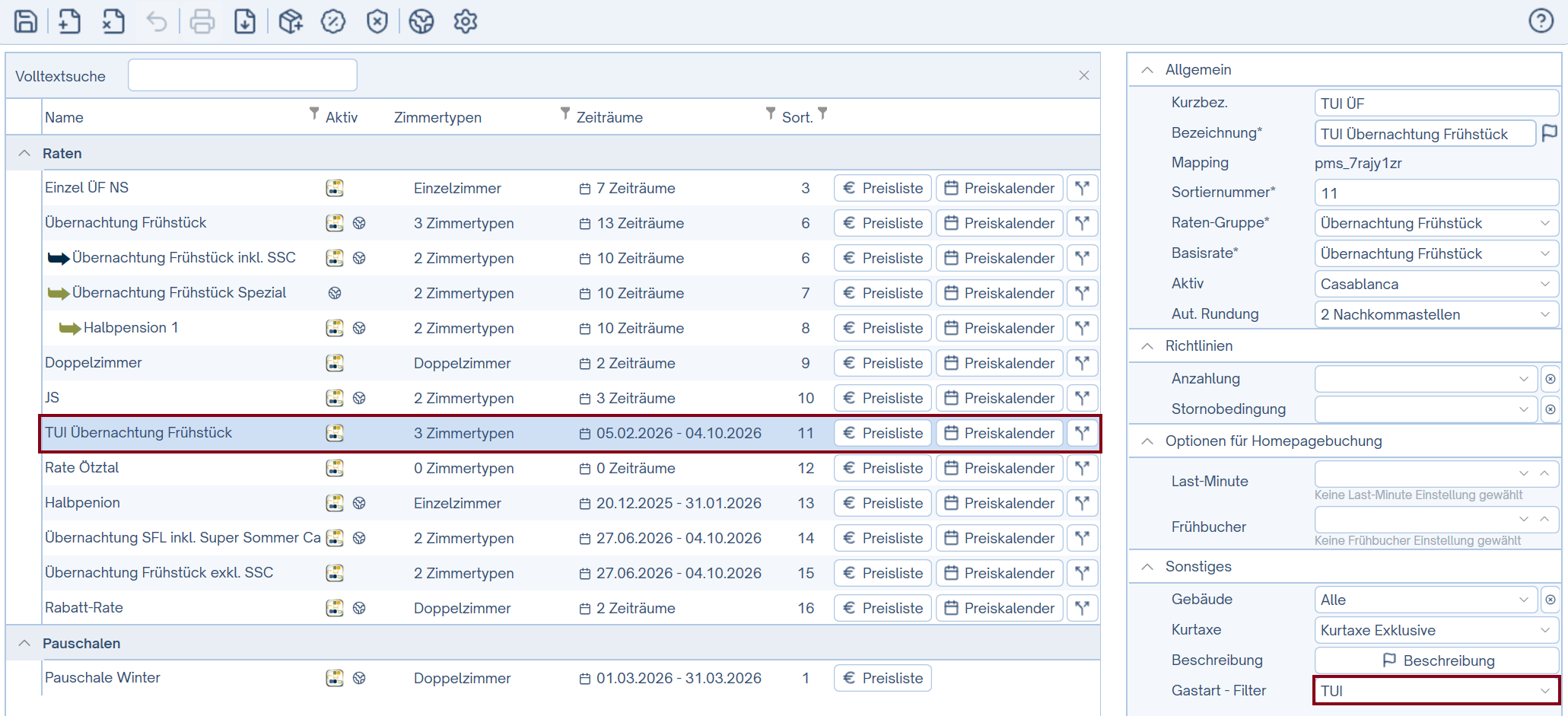The width and height of the screenshot is (1568, 716).
Task: Open the Kurtaxe dropdown
Action: [1436, 630]
